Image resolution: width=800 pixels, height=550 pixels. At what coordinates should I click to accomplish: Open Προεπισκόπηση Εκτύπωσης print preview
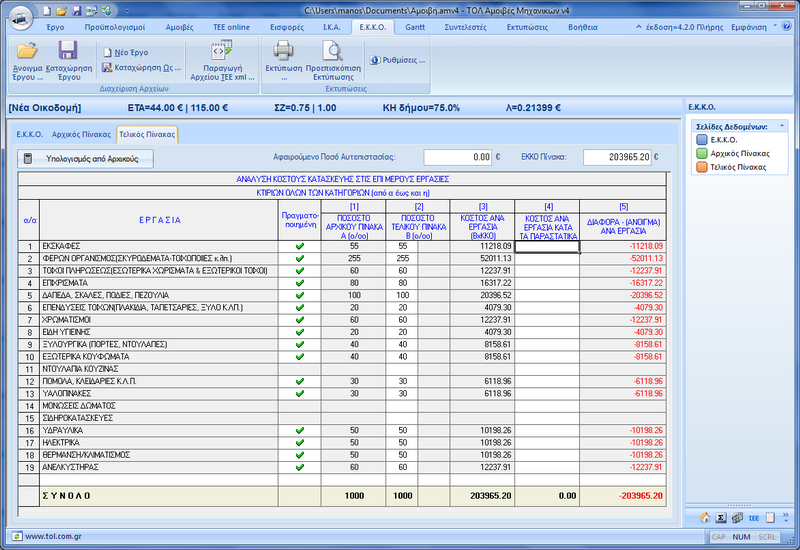point(333,52)
